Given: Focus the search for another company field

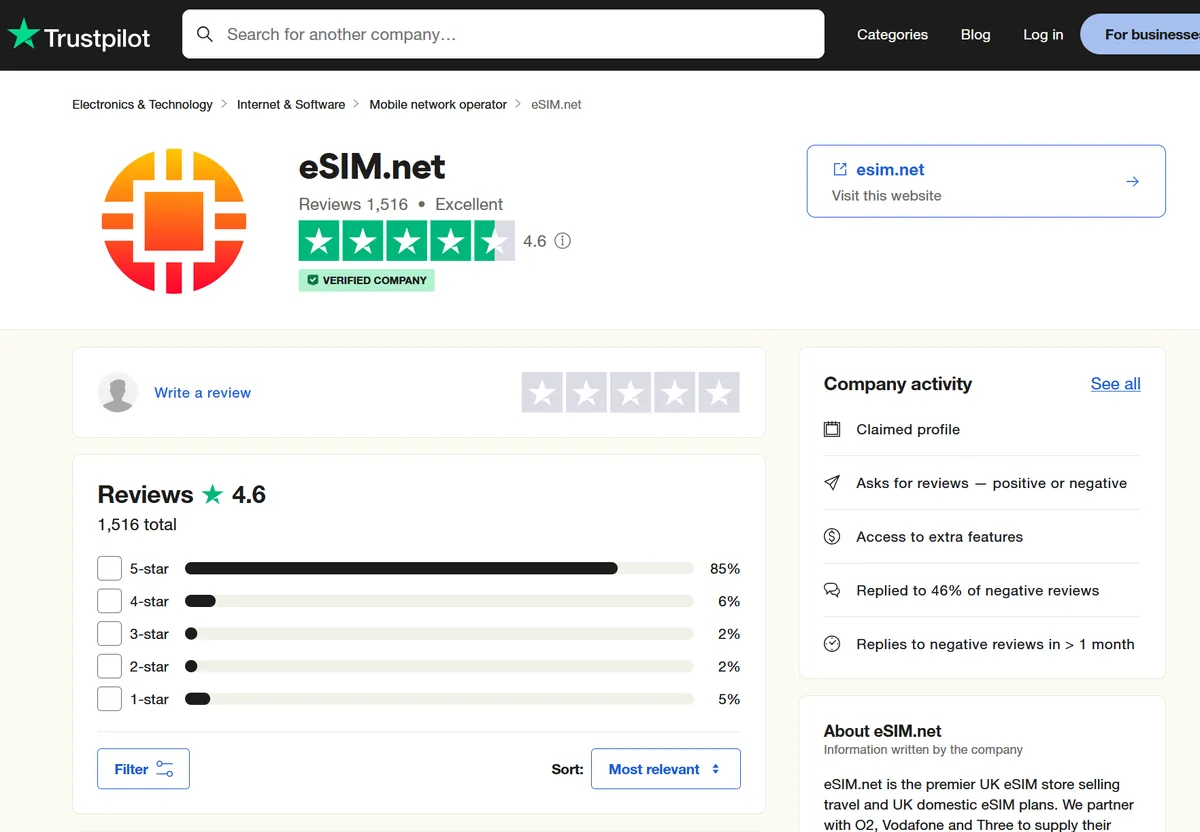Looking at the screenshot, I should [x=503, y=35].
